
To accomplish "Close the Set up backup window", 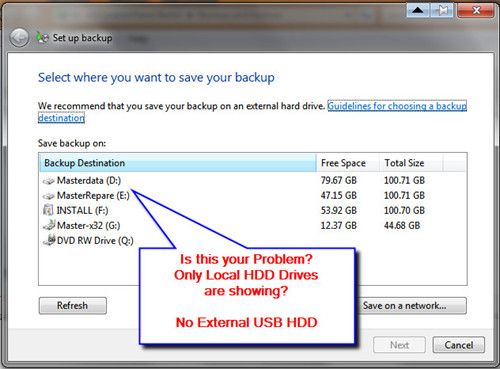I will click(476, 11).
